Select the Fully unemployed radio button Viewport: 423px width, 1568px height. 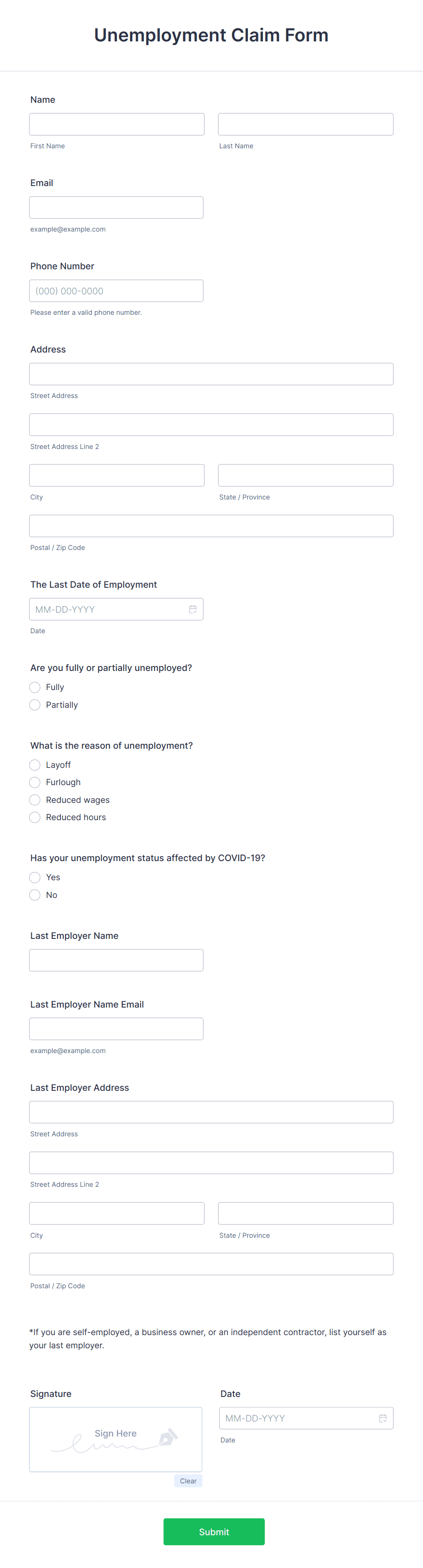coord(35,687)
